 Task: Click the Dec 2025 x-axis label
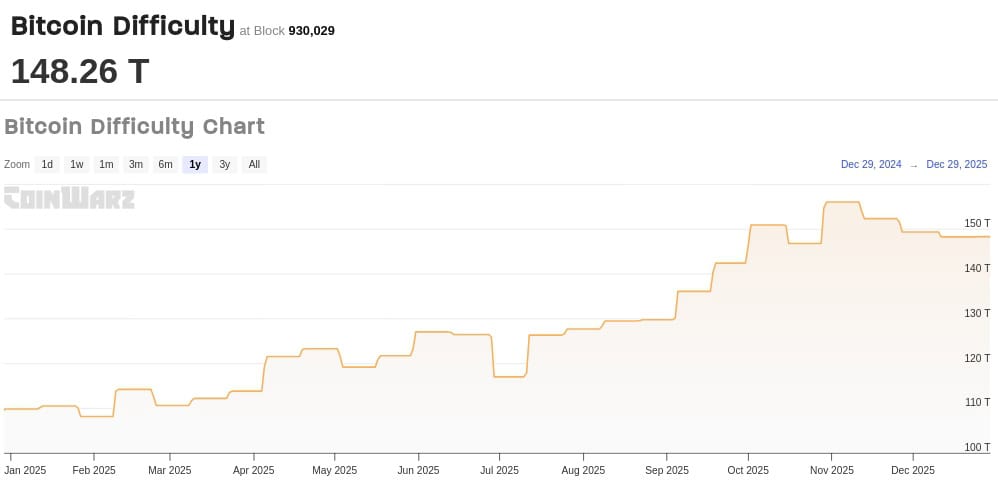click(912, 470)
